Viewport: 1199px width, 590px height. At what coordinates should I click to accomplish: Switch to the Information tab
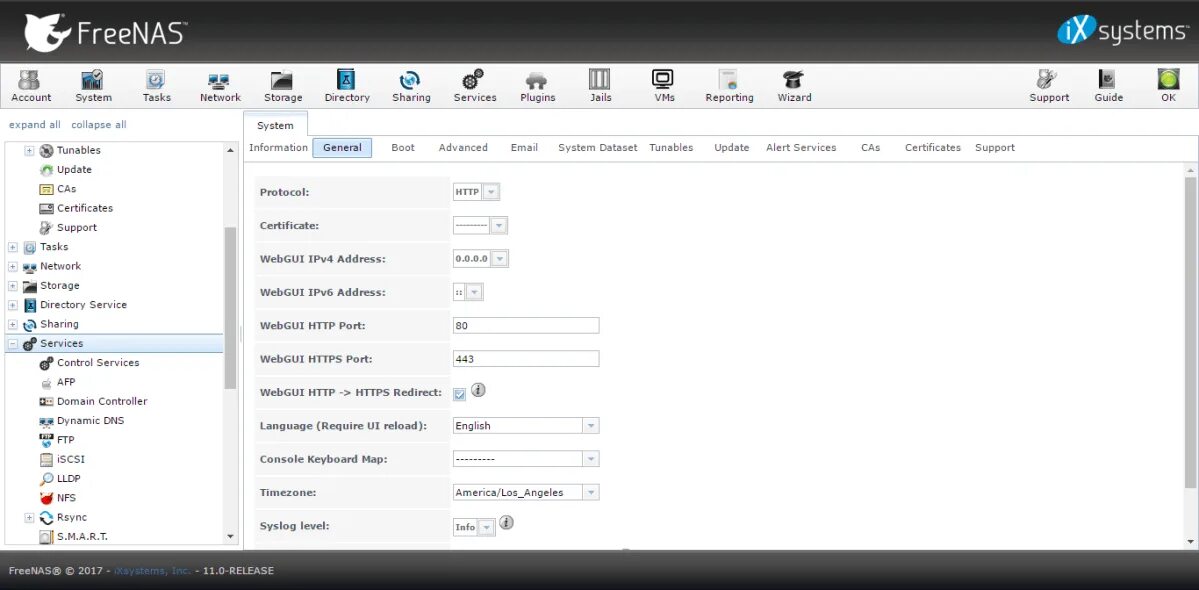pos(278,148)
